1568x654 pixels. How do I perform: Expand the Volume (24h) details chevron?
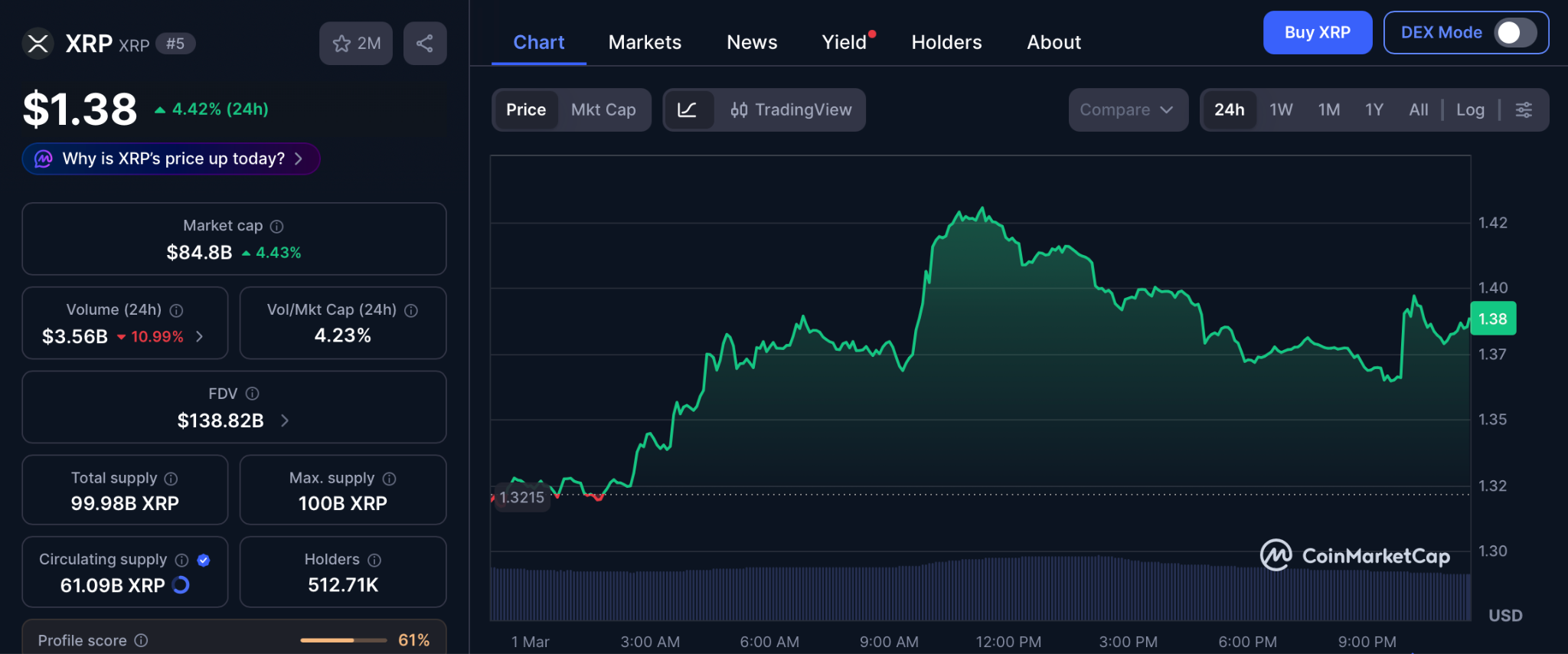coord(200,337)
